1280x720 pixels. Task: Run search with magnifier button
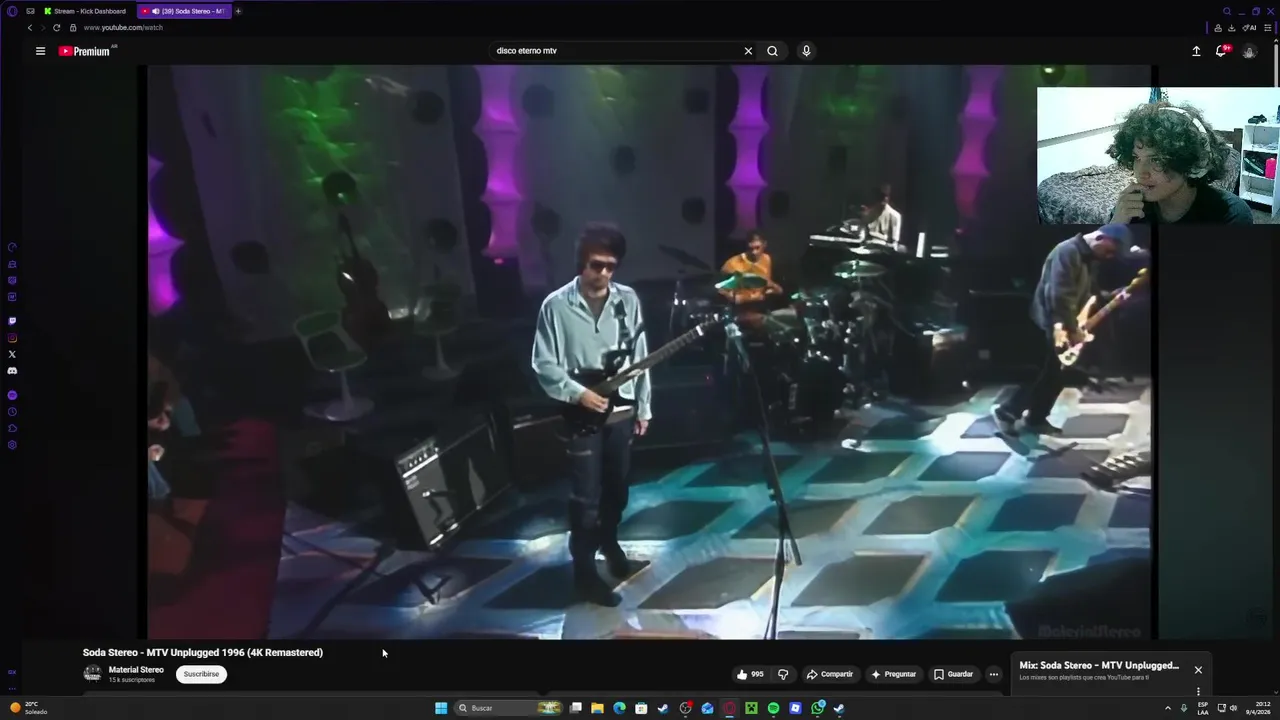[772, 51]
